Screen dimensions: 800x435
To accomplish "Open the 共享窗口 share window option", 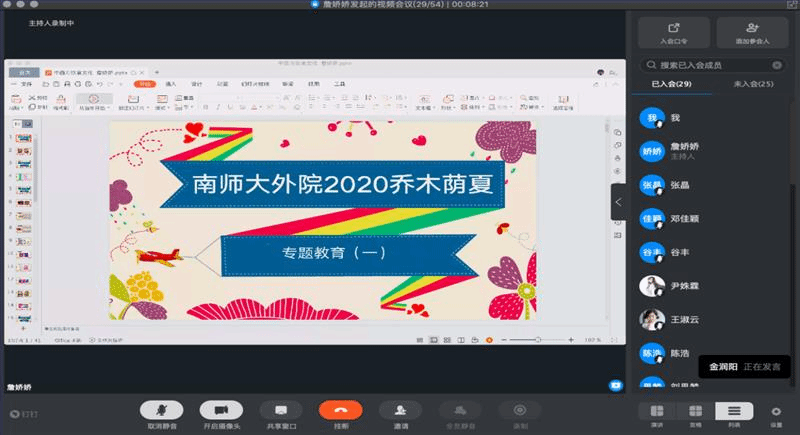I will click(280, 410).
